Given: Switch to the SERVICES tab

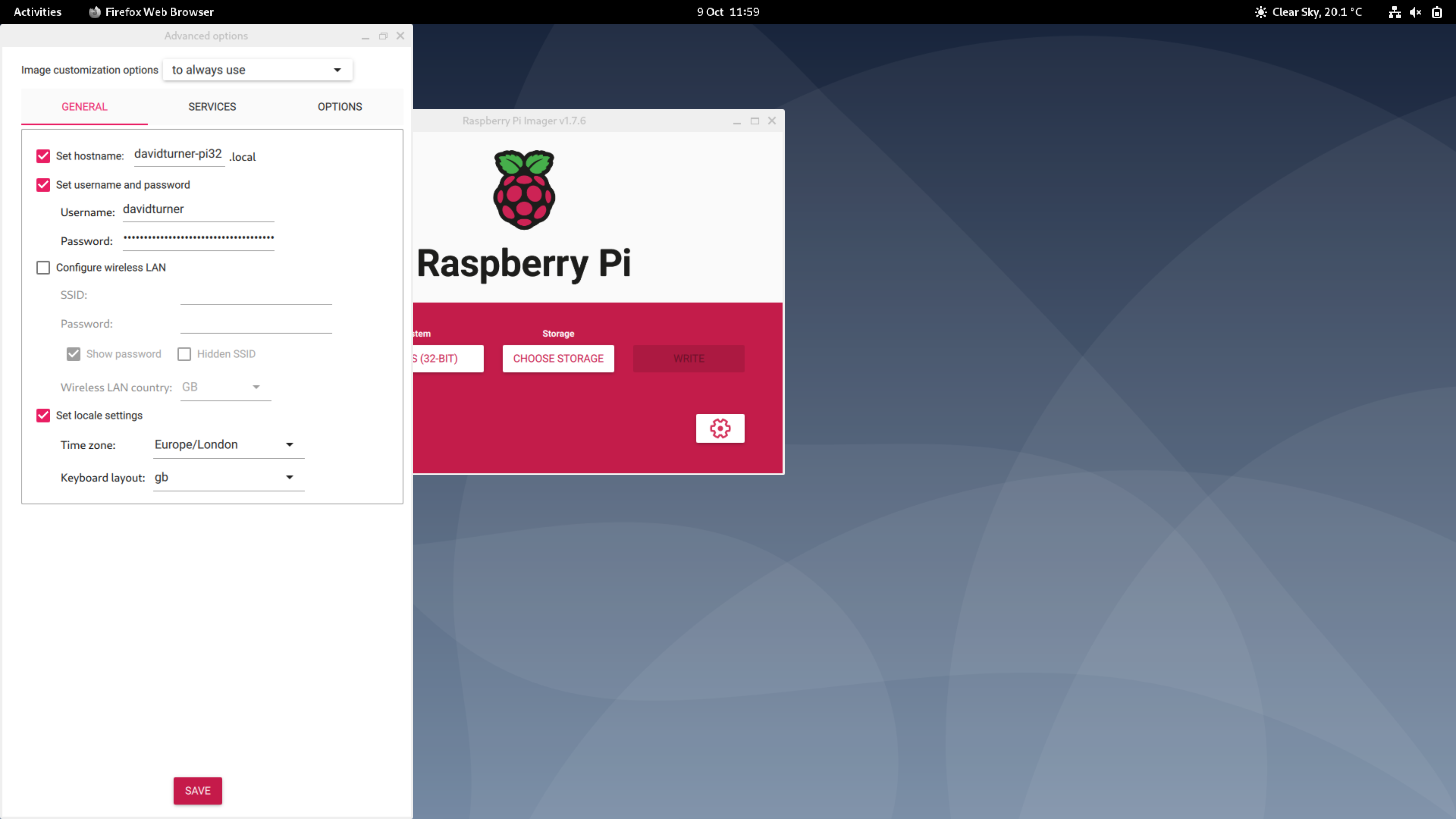Looking at the screenshot, I should pos(212,106).
